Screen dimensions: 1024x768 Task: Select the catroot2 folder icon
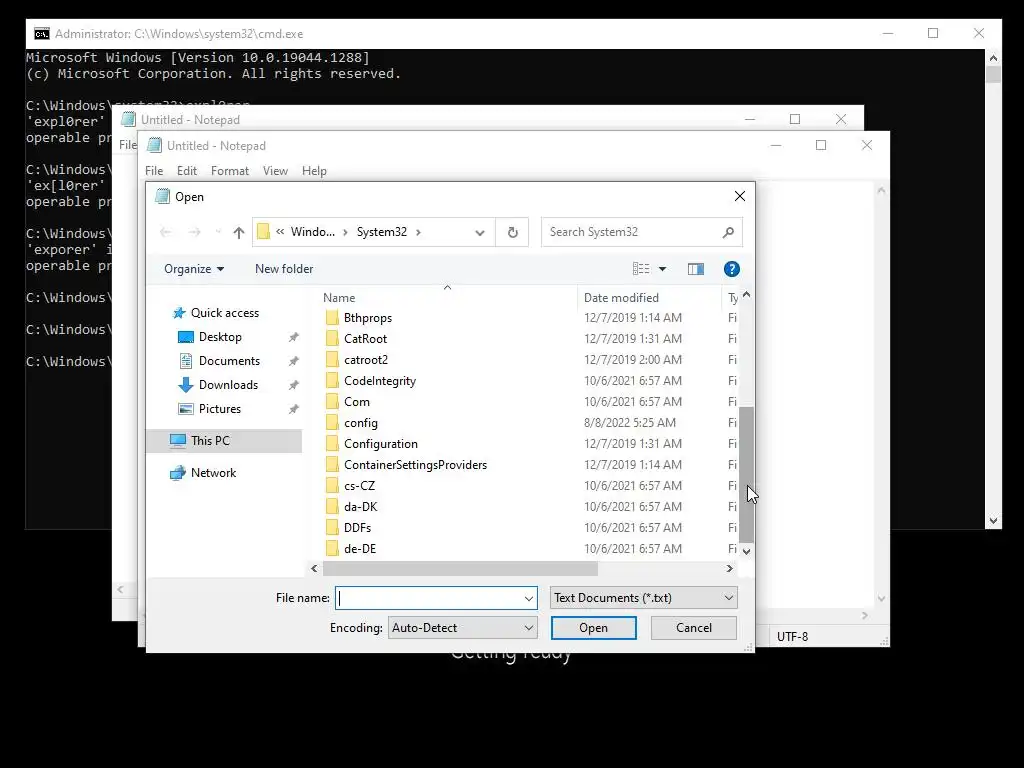[x=332, y=360]
